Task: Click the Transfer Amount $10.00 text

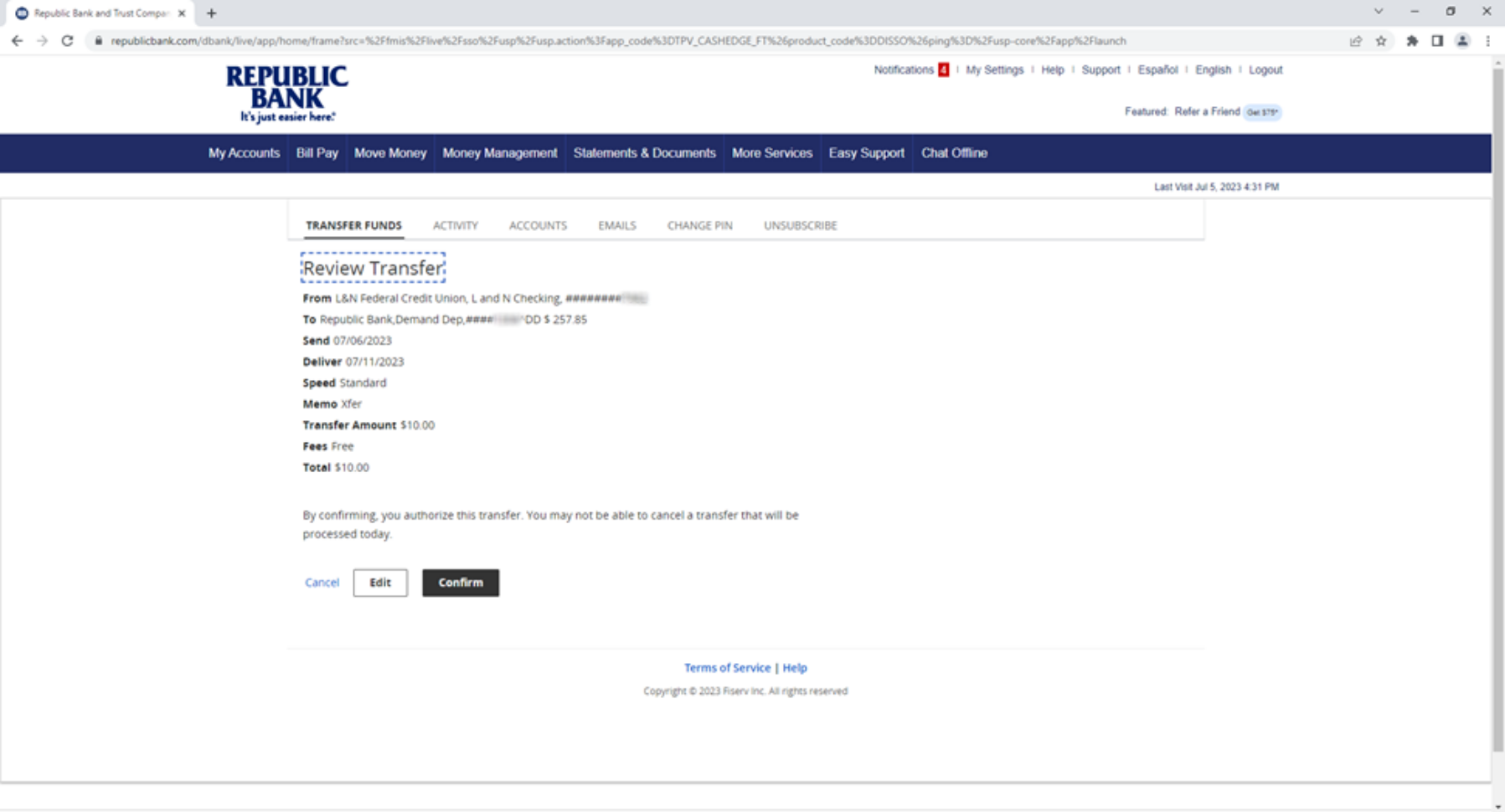Action: [369, 425]
